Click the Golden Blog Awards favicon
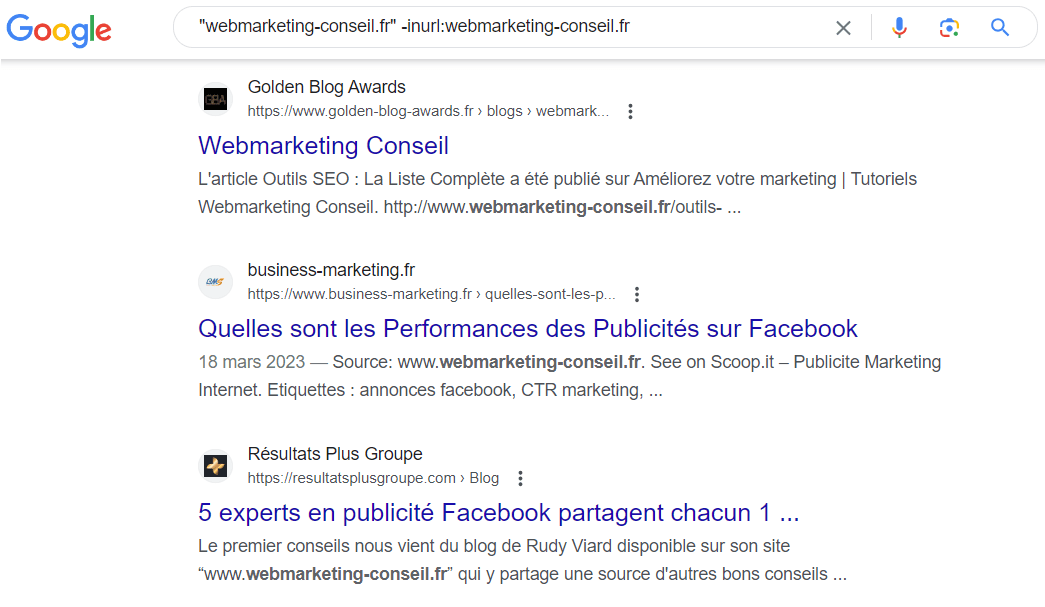Viewport: 1045px width, 607px height. pyautogui.click(x=215, y=99)
